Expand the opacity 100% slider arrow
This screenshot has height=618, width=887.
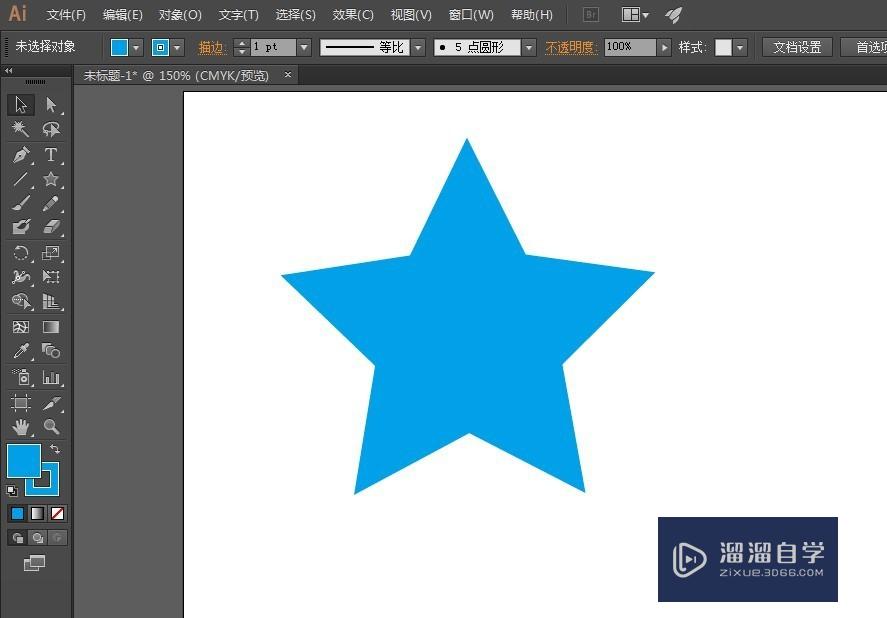pos(664,48)
